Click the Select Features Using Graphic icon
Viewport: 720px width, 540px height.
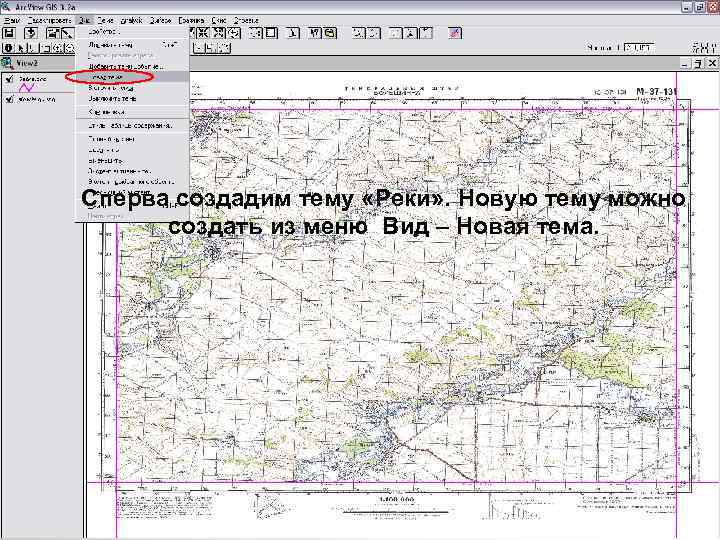256,33
